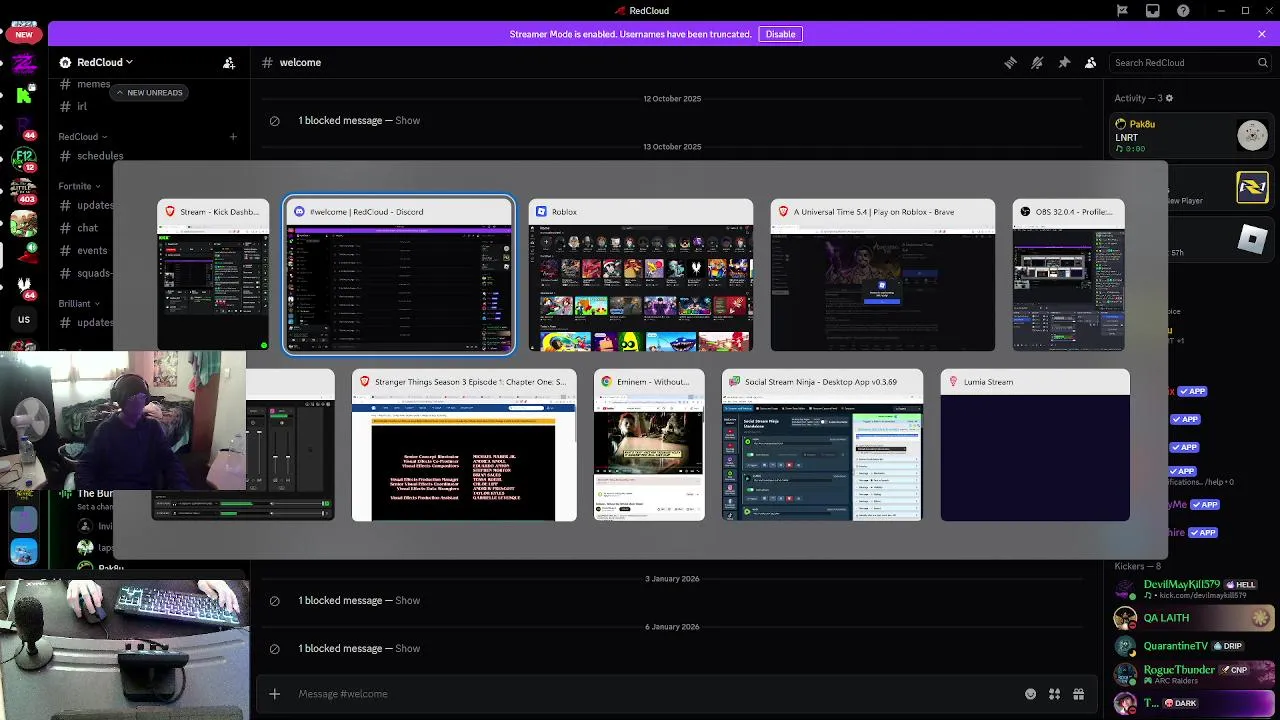Open DevilMayKill579 member profile
Viewport: 1280px width, 720px height.
[1192, 589]
